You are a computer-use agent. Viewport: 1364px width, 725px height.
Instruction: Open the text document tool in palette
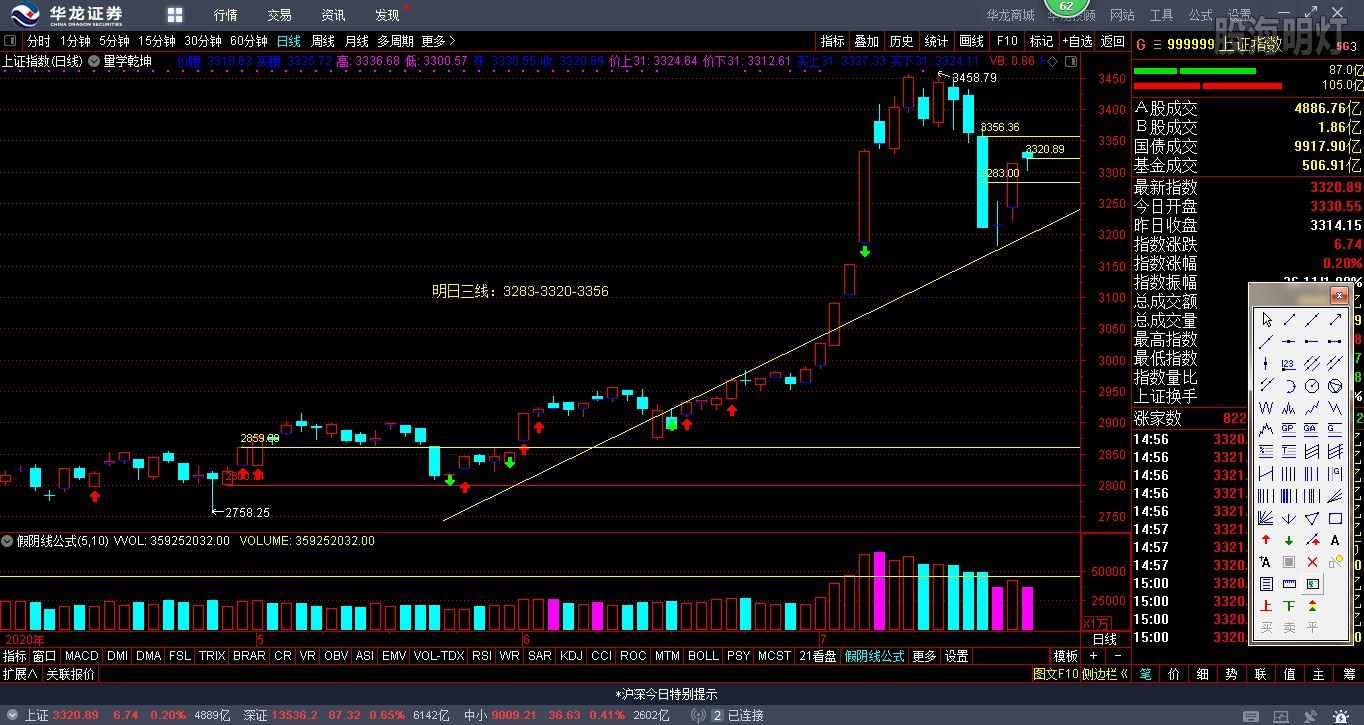[1267, 584]
